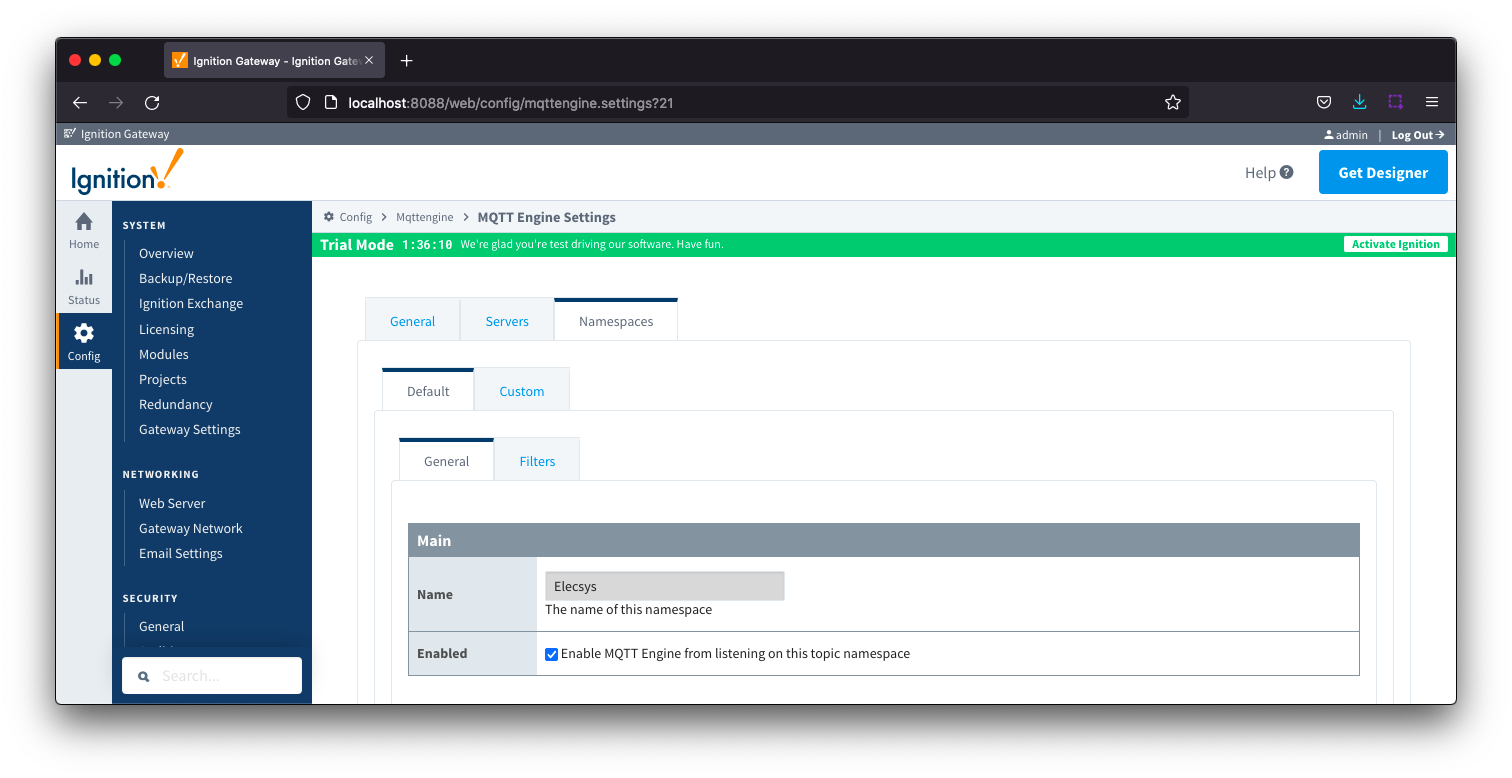Click Activate Ignition button
The width and height of the screenshot is (1512, 778).
(x=1396, y=244)
